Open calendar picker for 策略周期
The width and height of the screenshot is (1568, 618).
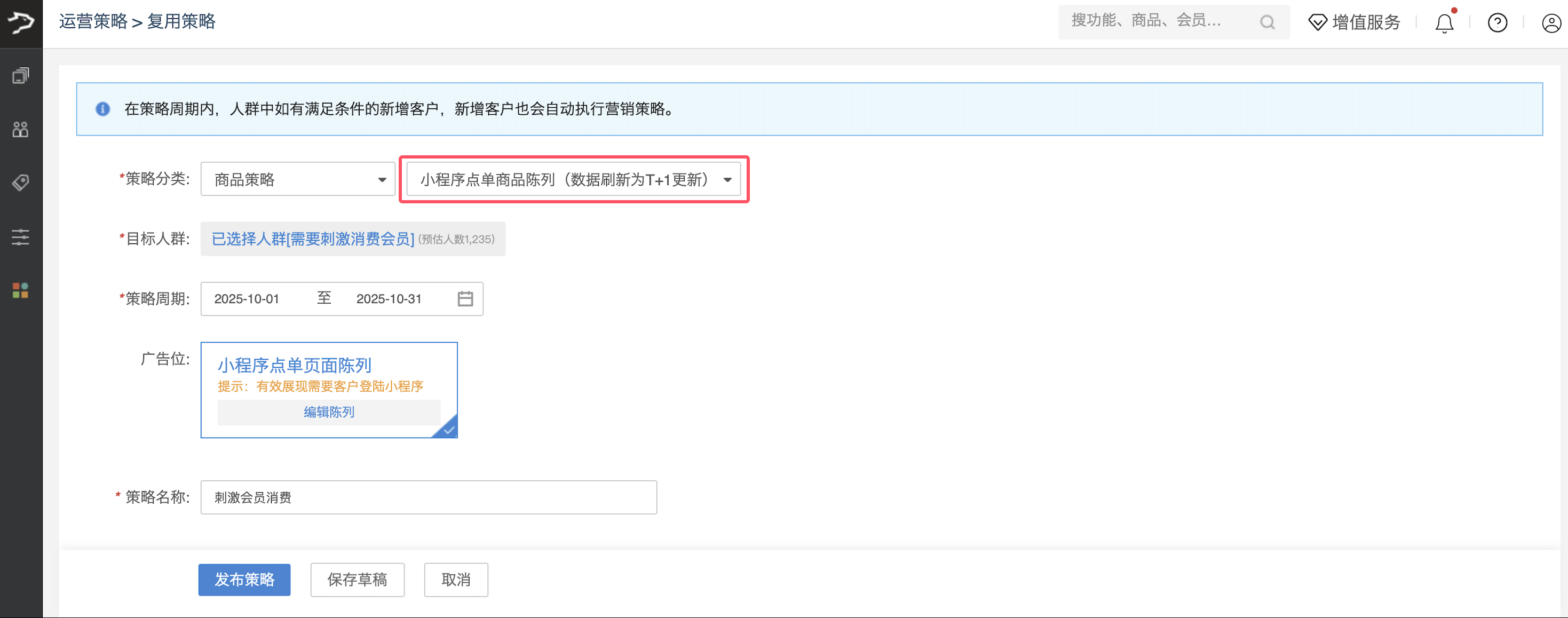pos(465,299)
